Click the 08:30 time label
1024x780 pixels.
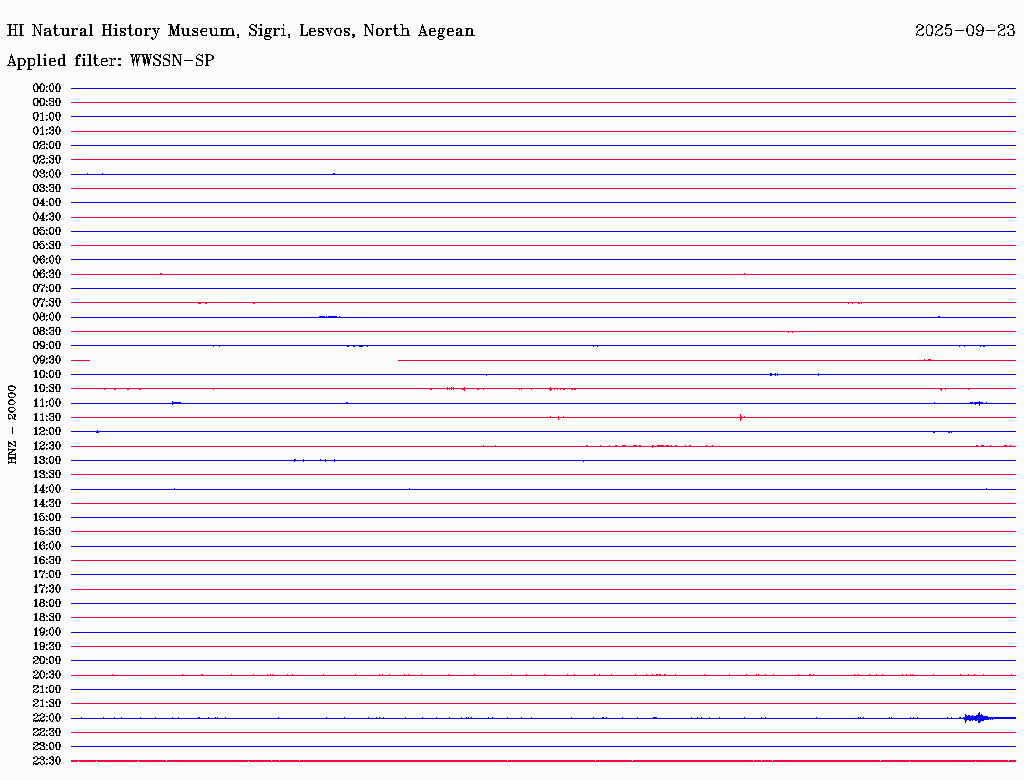click(x=47, y=332)
